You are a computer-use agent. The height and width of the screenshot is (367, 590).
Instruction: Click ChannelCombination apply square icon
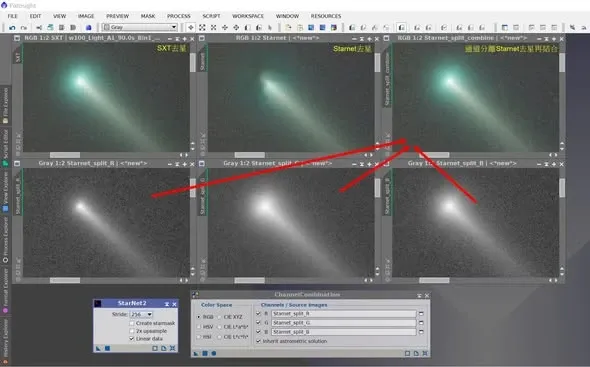tap(205, 353)
